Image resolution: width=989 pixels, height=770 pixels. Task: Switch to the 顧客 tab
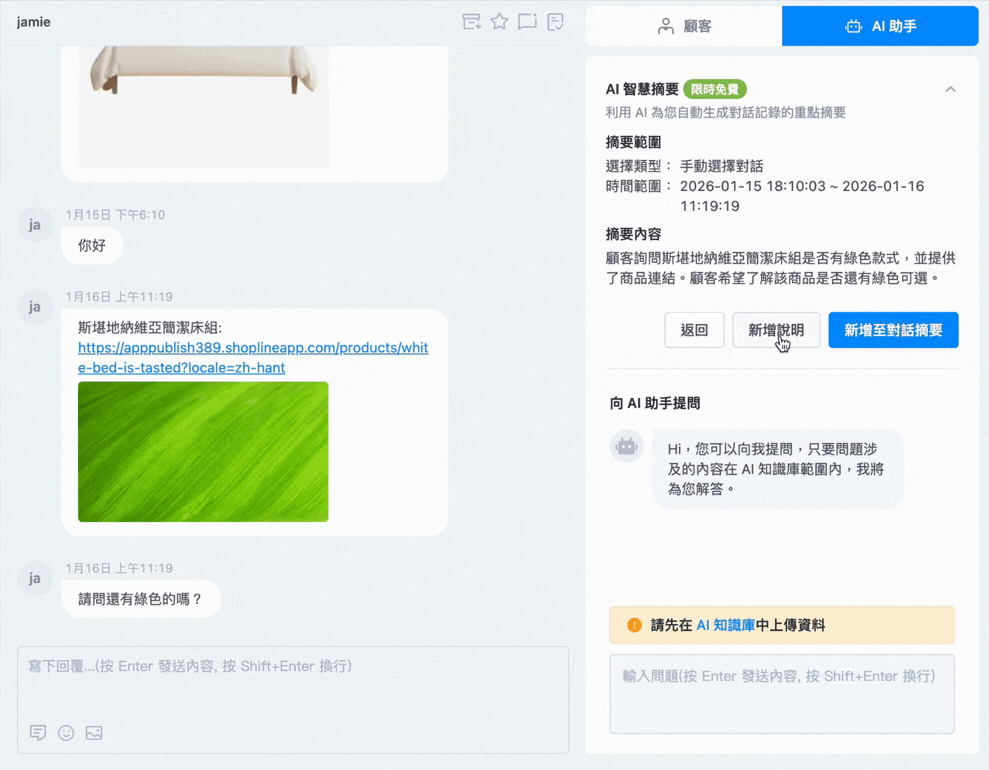[684, 26]
